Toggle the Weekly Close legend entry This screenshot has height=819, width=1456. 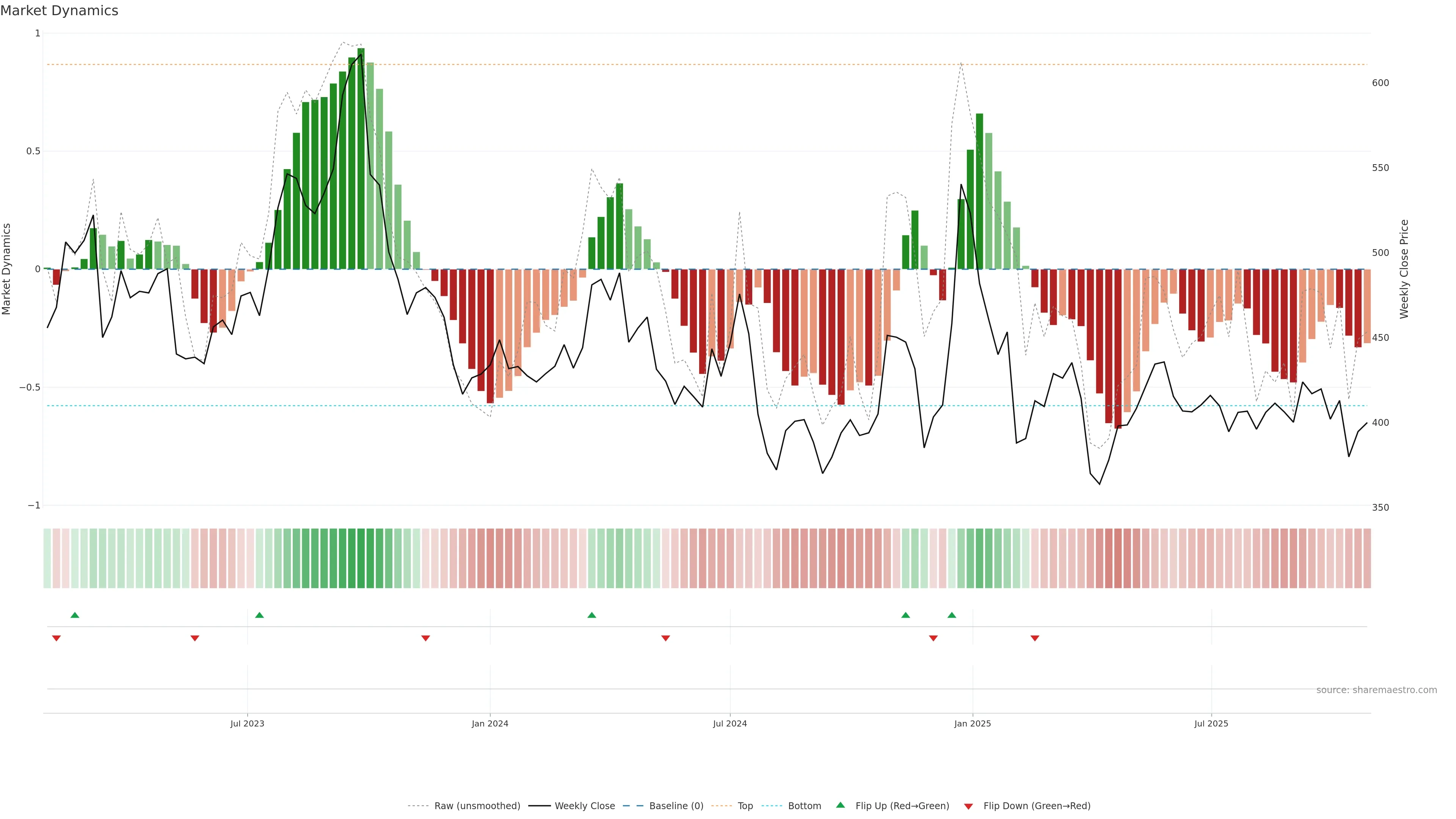584,805
